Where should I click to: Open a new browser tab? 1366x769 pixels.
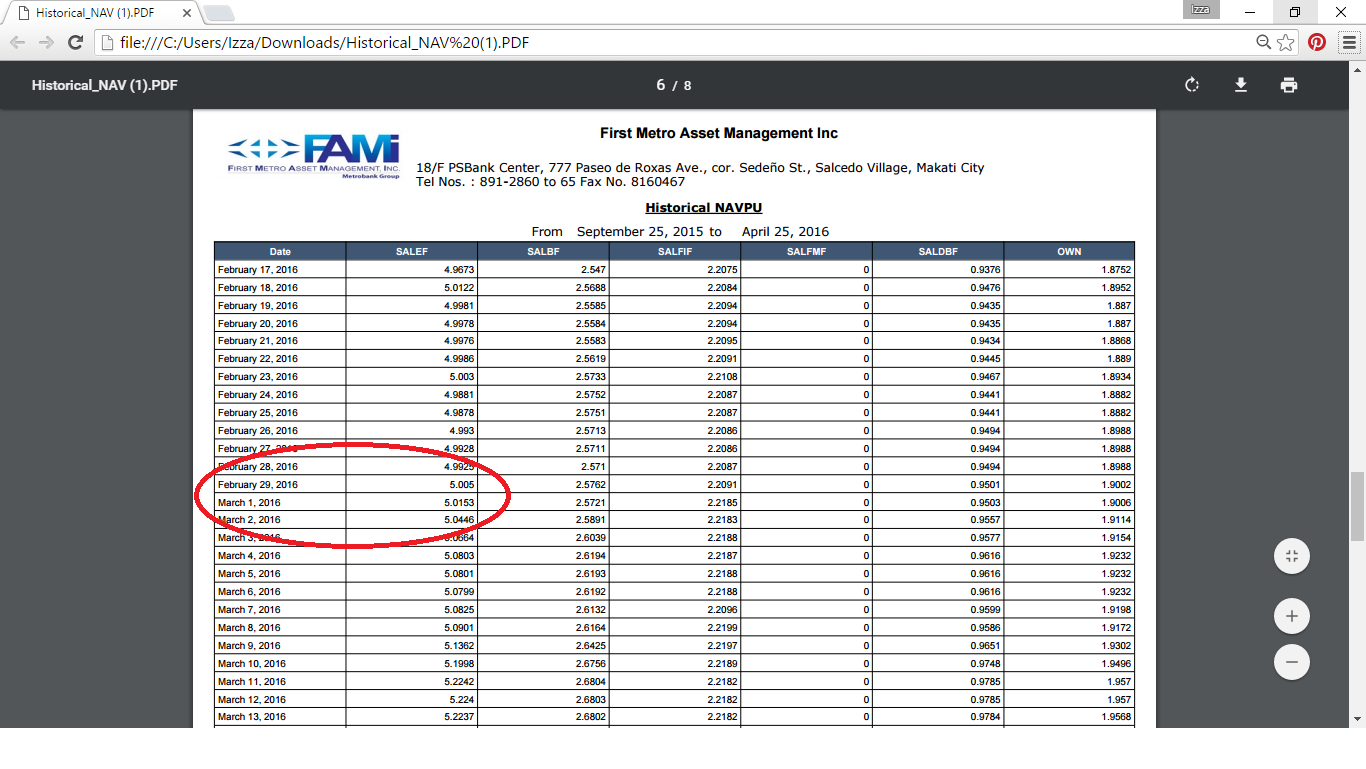(x=218, y=13)
